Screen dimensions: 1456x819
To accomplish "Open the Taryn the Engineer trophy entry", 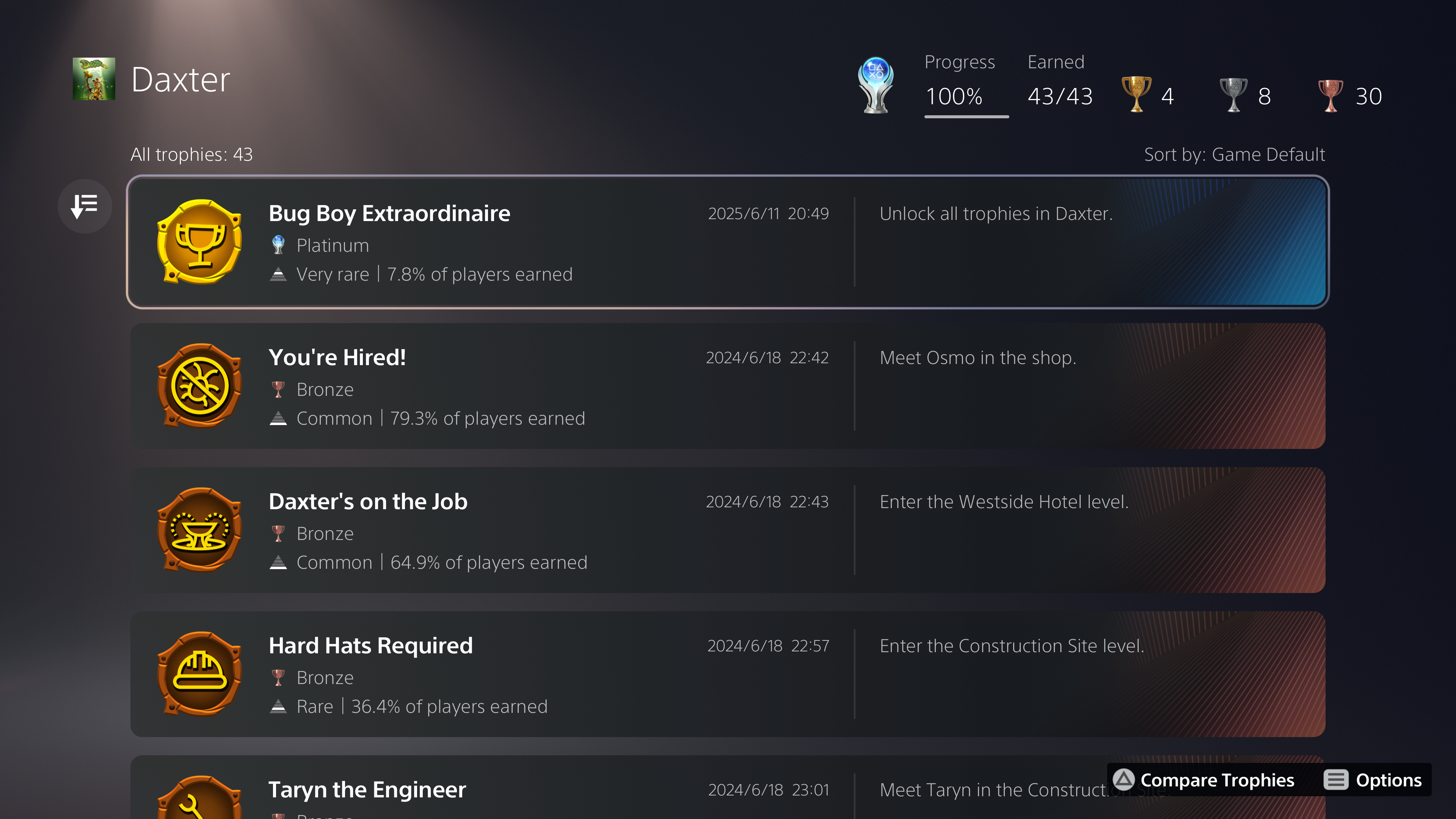I will pos(728,788).
